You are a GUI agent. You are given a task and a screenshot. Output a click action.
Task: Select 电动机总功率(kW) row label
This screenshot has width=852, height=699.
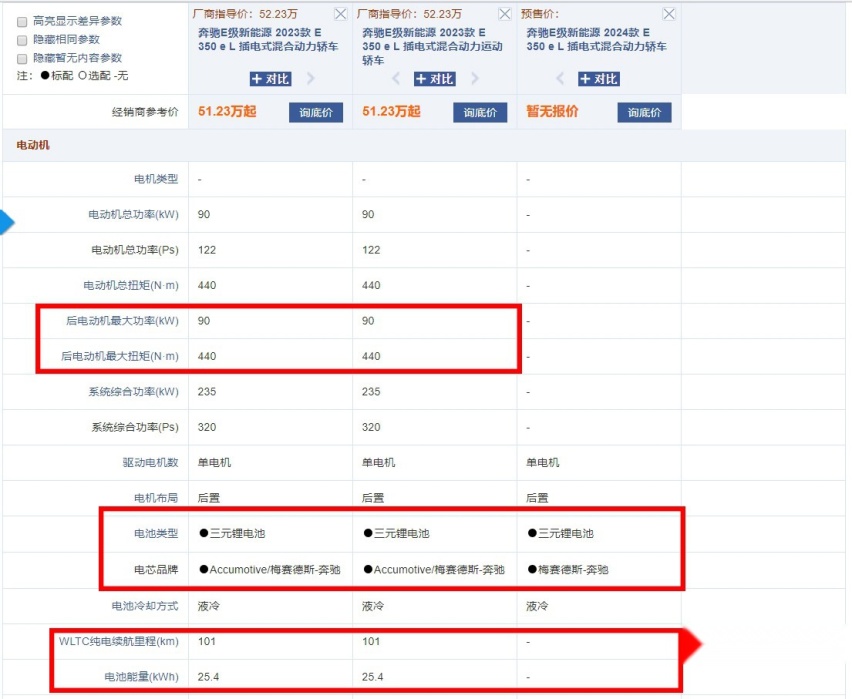click(133, 215)
